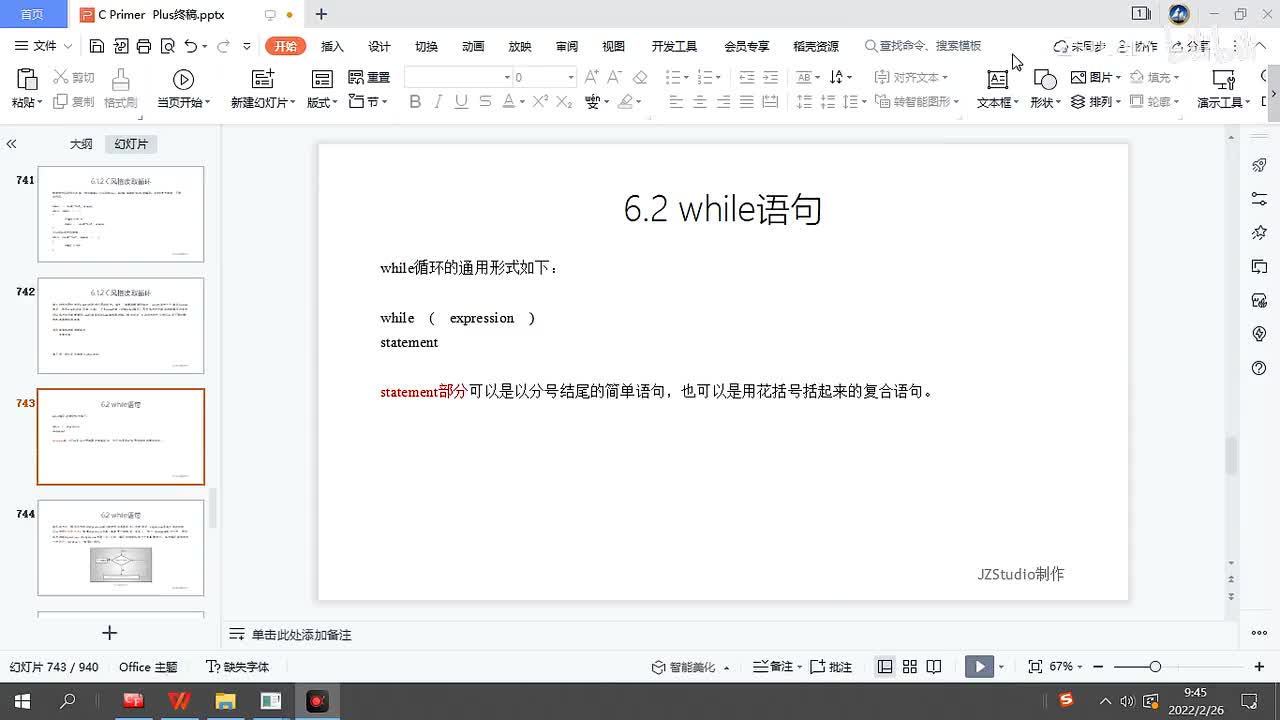Image resolution: width=1280 pixels, height=720 pixels.
Task: Click the Paste clipboard icon
Action: tap(26, 80)
